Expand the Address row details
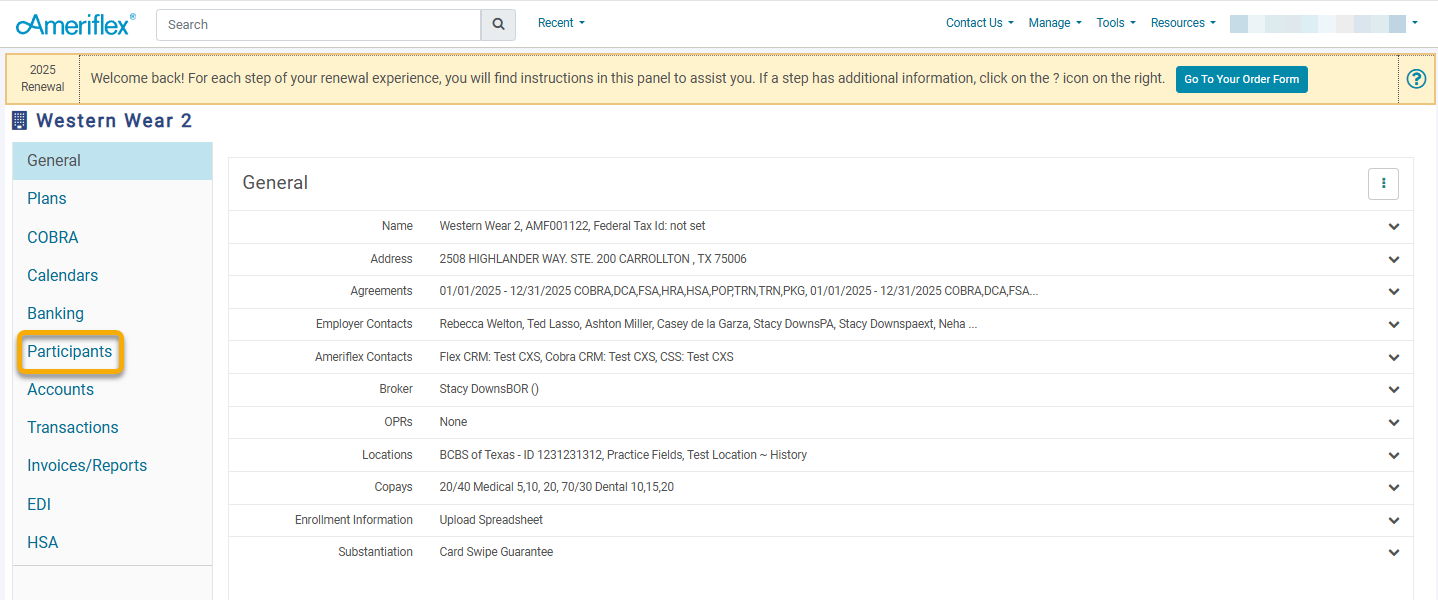This screenshot has height=600, width=1438. 1394,260
